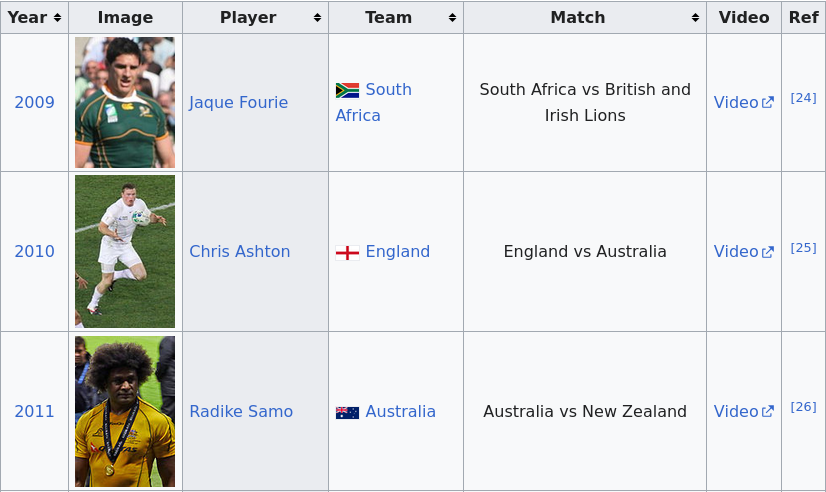Click the Australia flag icon
The height and width of the screenshot is (492, 826).
point(347,412)
